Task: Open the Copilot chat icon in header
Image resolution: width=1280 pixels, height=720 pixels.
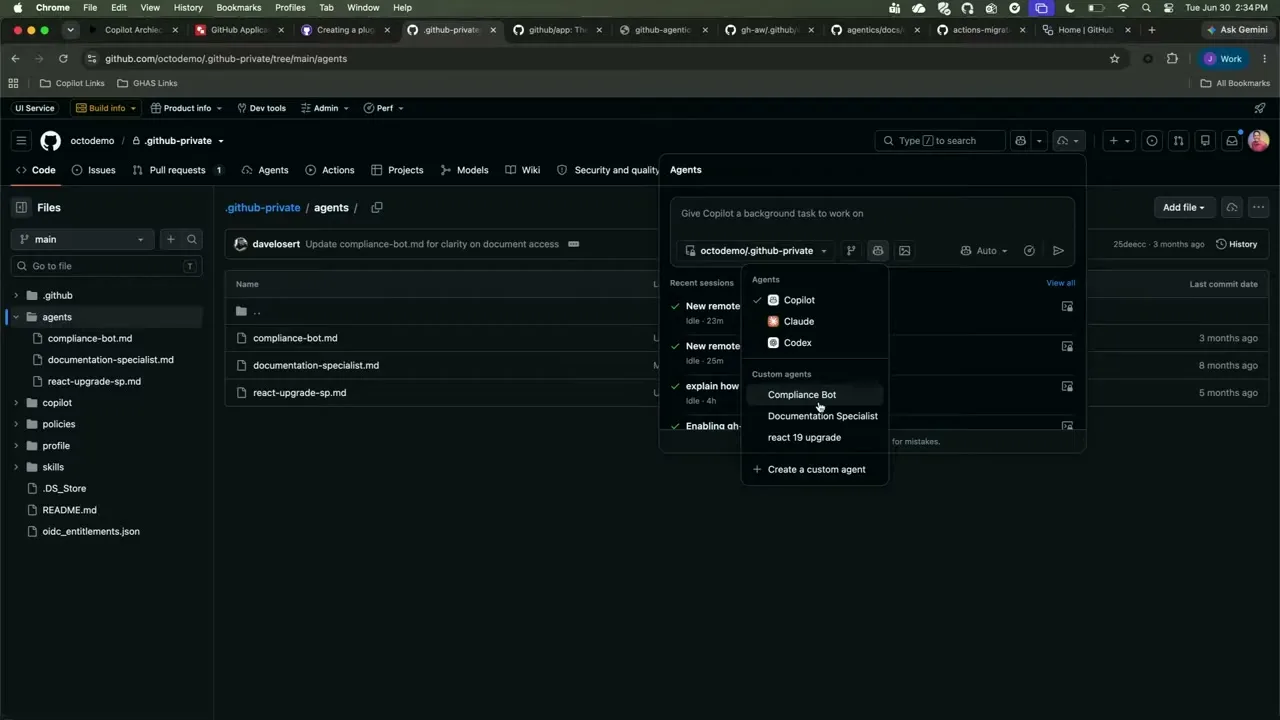Action: [1020, 141]
